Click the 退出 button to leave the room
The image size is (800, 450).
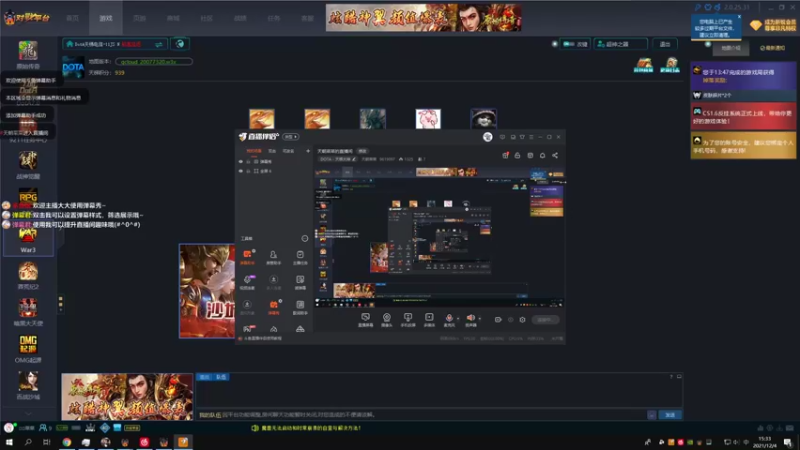(665, 44)
